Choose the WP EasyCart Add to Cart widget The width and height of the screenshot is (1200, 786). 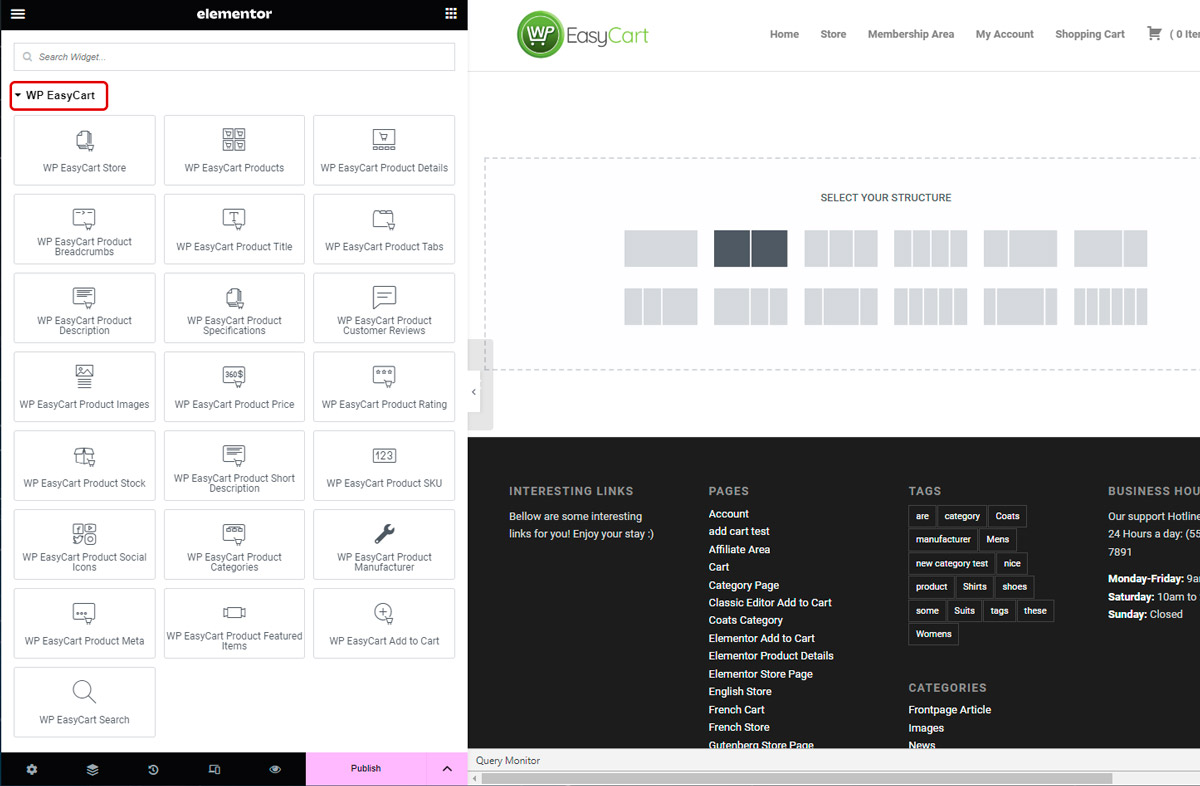(384, 623)
